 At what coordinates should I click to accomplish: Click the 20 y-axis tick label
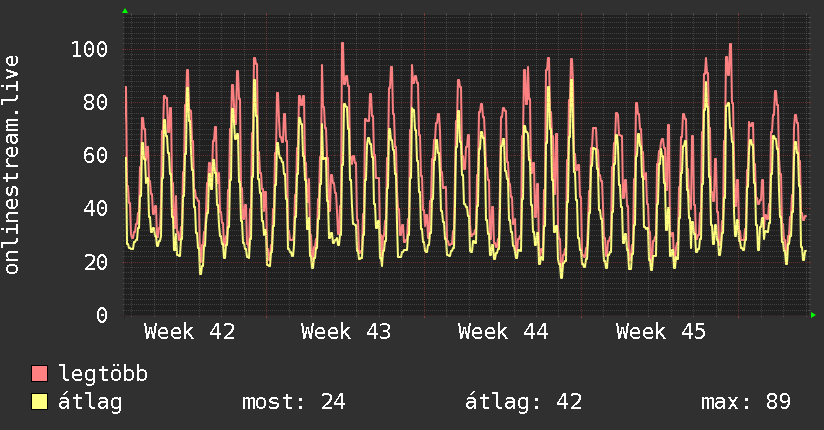point(96,262)
